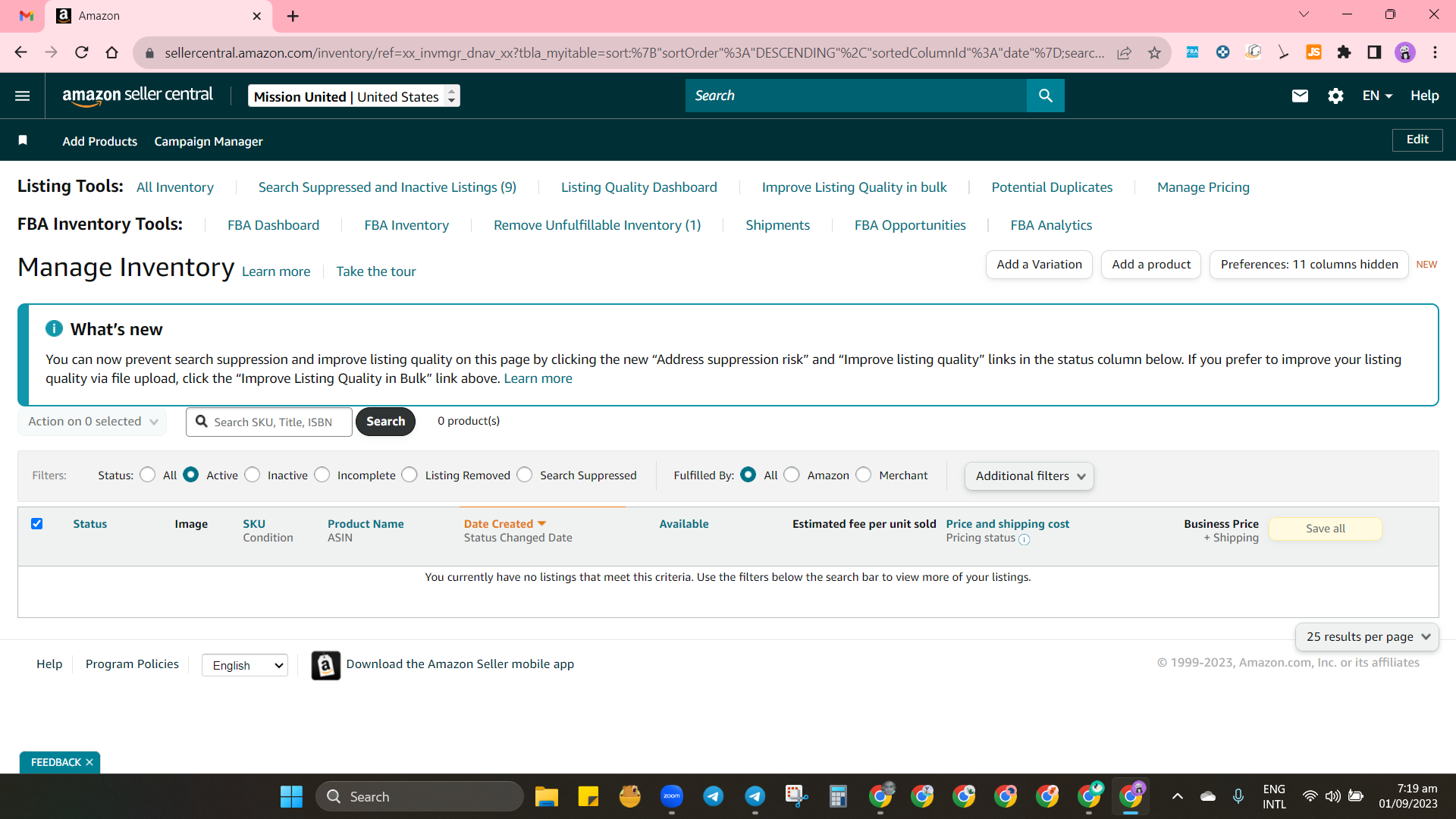
Task: Select Amazon under Fulfilled By
Action: pyautogui.click(x=792, y=475)
